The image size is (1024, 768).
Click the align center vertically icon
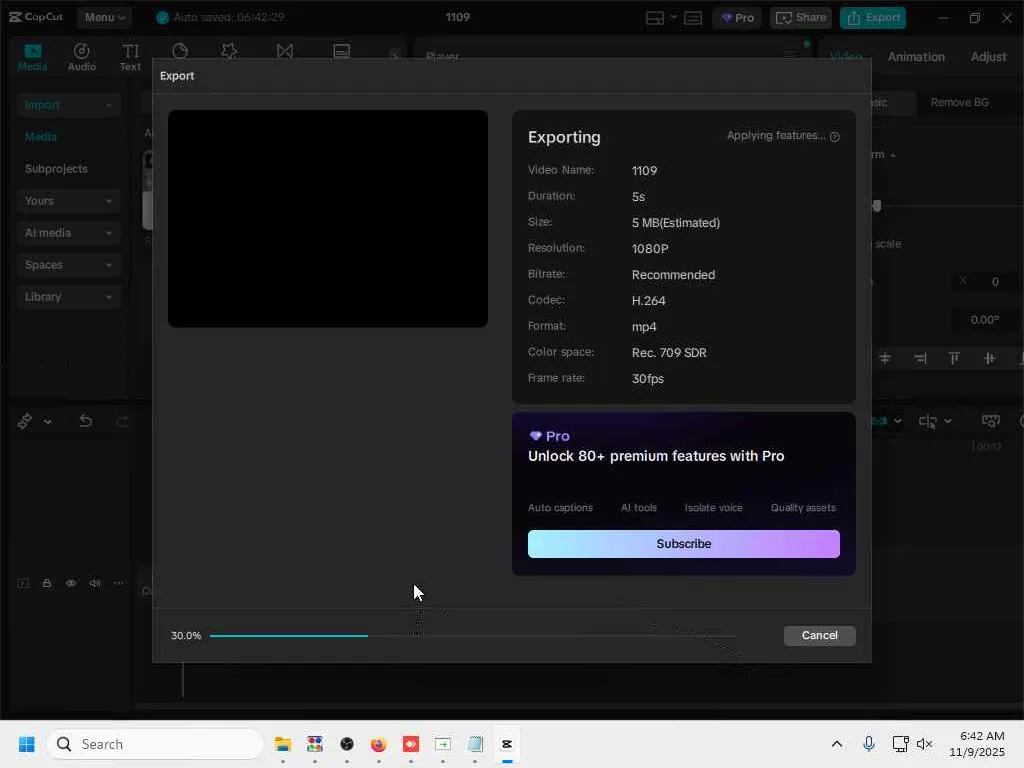[989, 358]
